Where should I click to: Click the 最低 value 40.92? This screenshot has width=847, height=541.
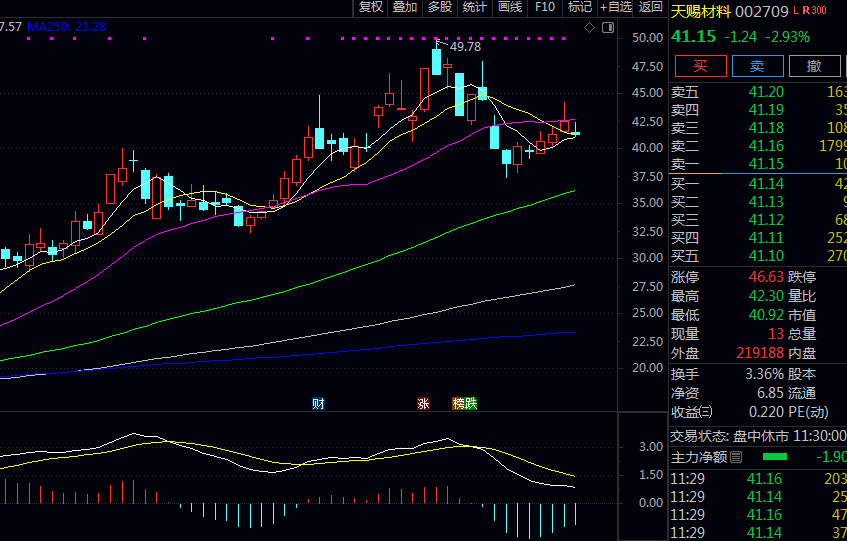pos(766,314)
